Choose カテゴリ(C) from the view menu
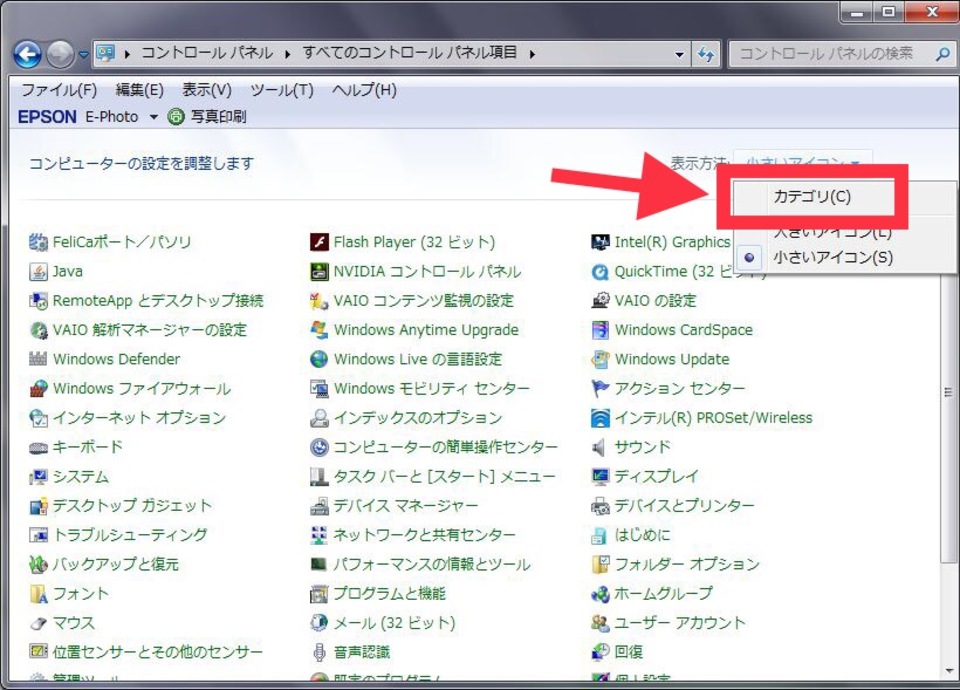The height and width of the screenshot is (690, 960). (x=812, y=197)
